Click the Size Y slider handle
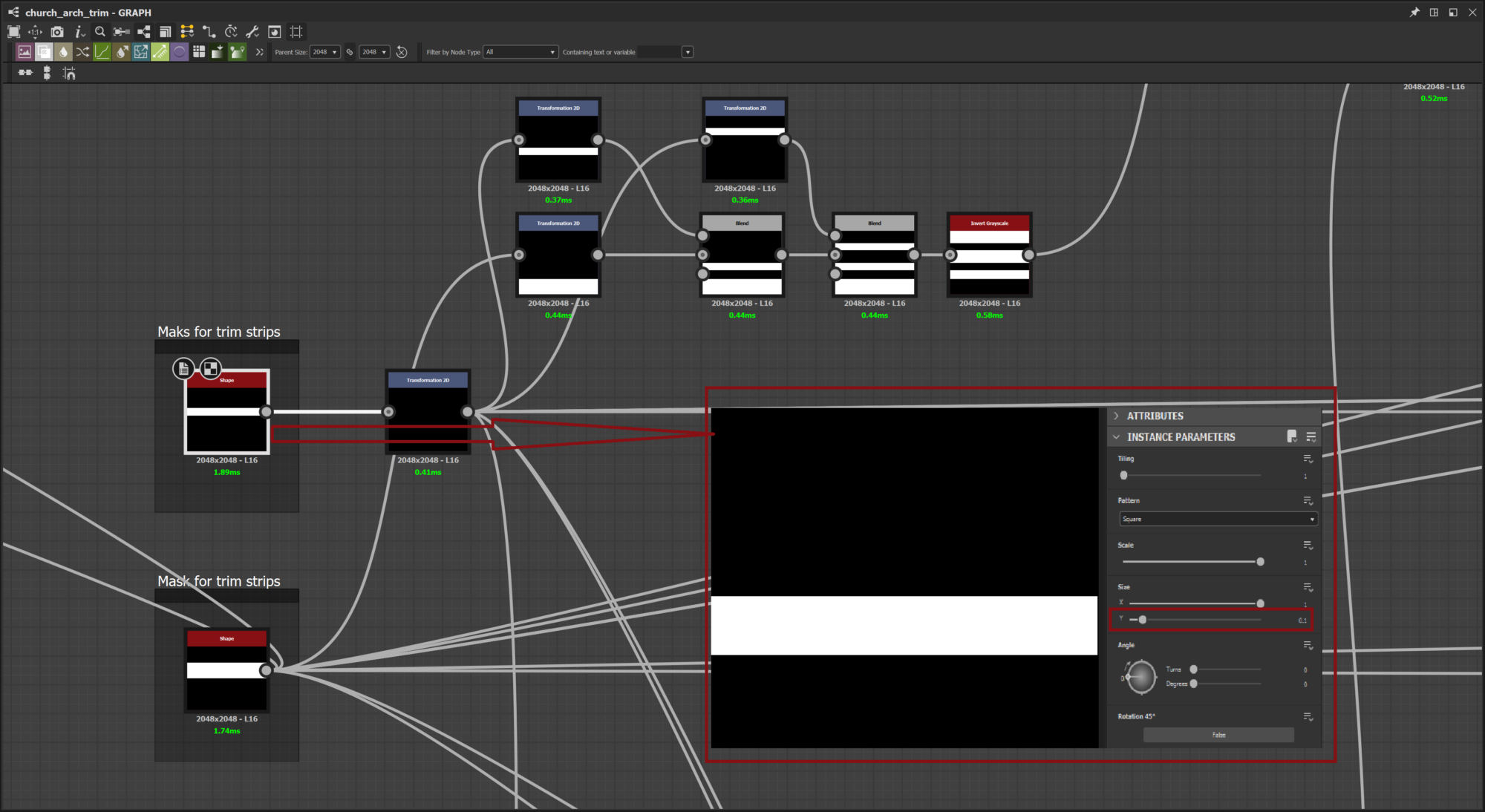 click(1143, 619)
